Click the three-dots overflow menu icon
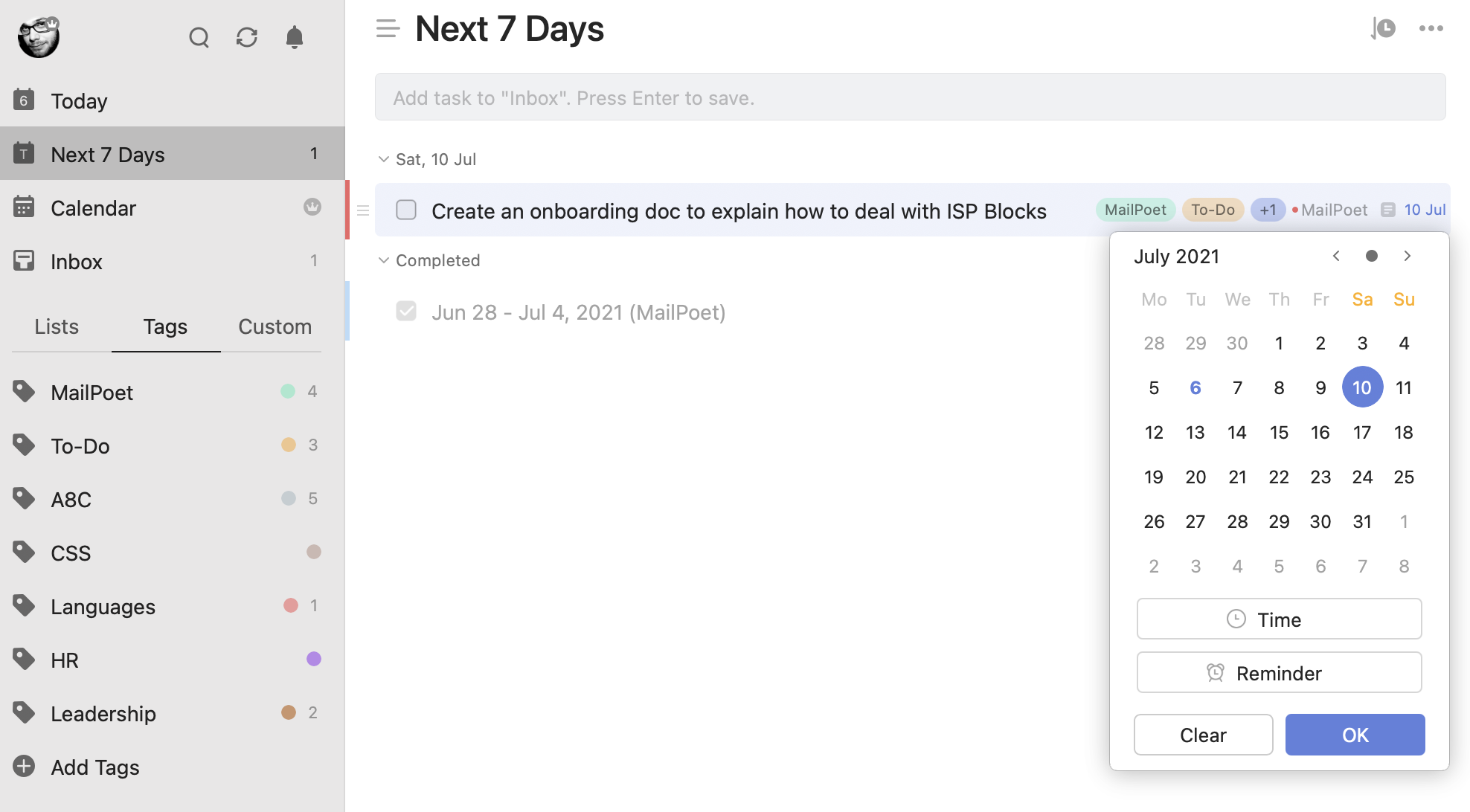The height and width of the screenshot is (812, 1470). coord(1431,29)
